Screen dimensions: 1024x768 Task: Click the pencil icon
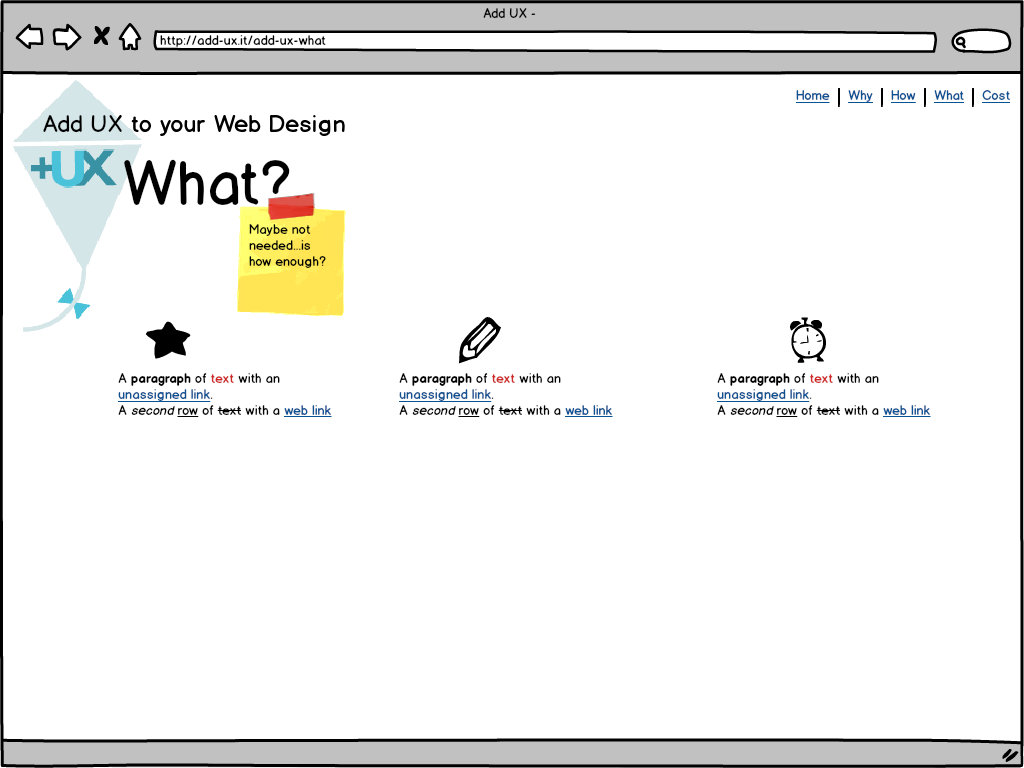pos(479,340)
